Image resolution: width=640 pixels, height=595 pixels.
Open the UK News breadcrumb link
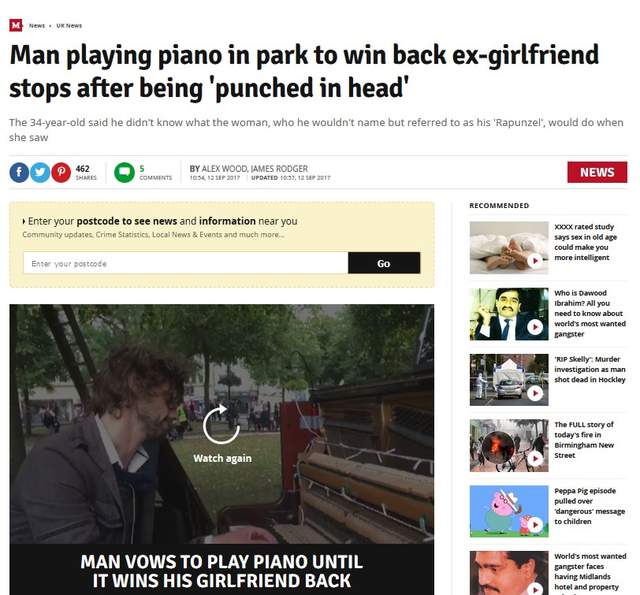69,25
